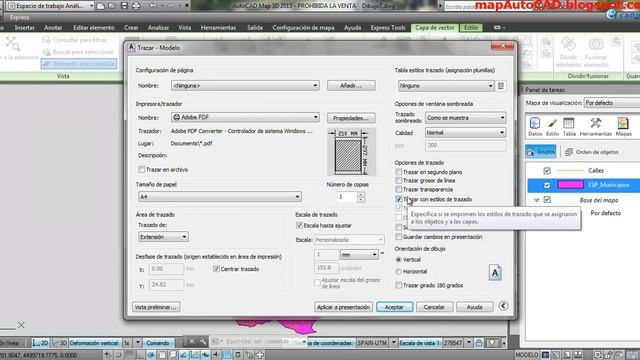Enable Trazar en archivo checkbox
This screenshot has width=640, height=360.
pos(142,169)
